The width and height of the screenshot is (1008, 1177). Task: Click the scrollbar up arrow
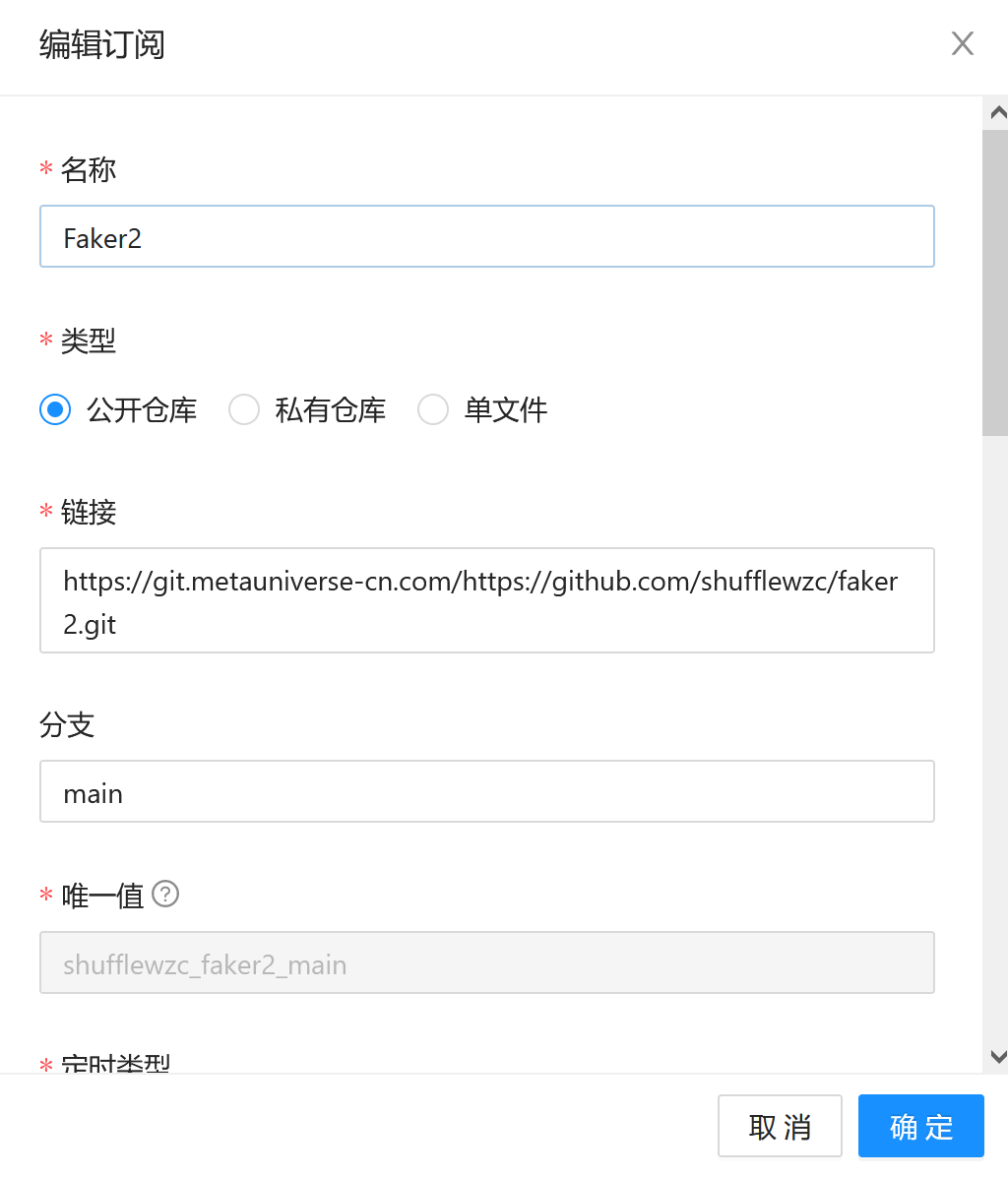click(x=997, y=113)
